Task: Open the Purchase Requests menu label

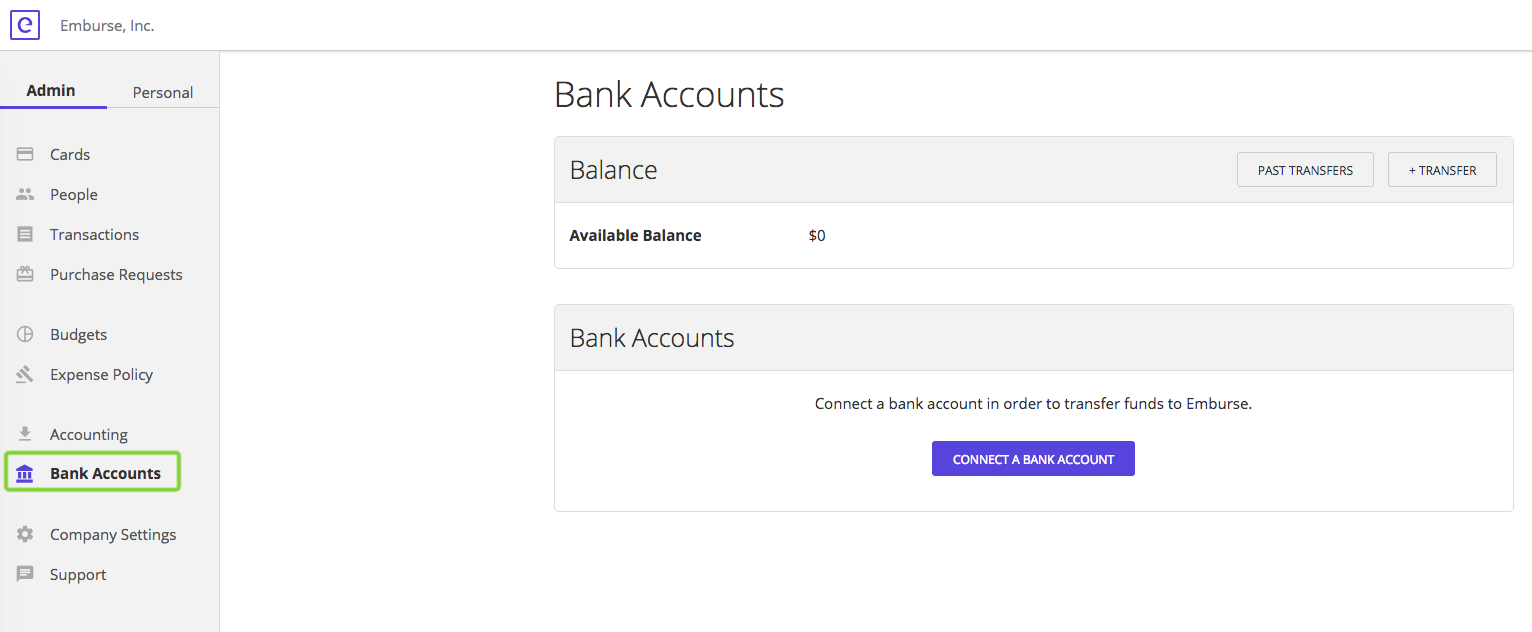Action: click(116, 274)
